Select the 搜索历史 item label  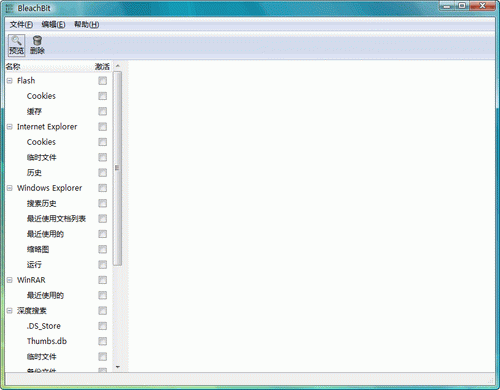click(42, 203)
